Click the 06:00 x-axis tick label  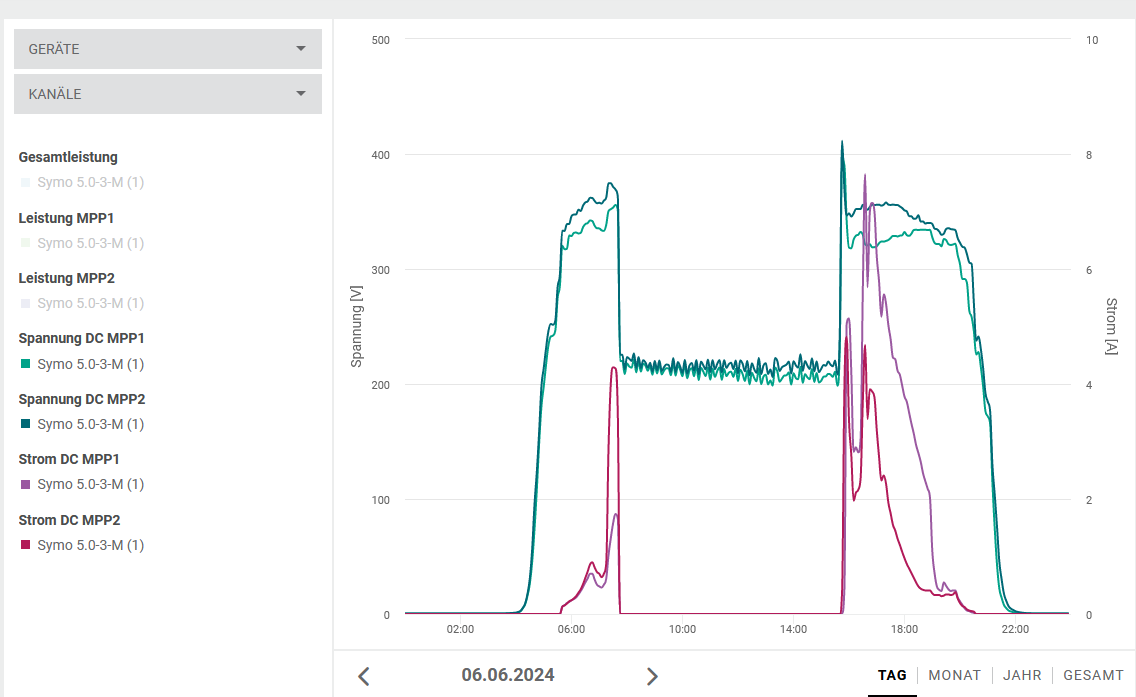click(x=571, y=630)
